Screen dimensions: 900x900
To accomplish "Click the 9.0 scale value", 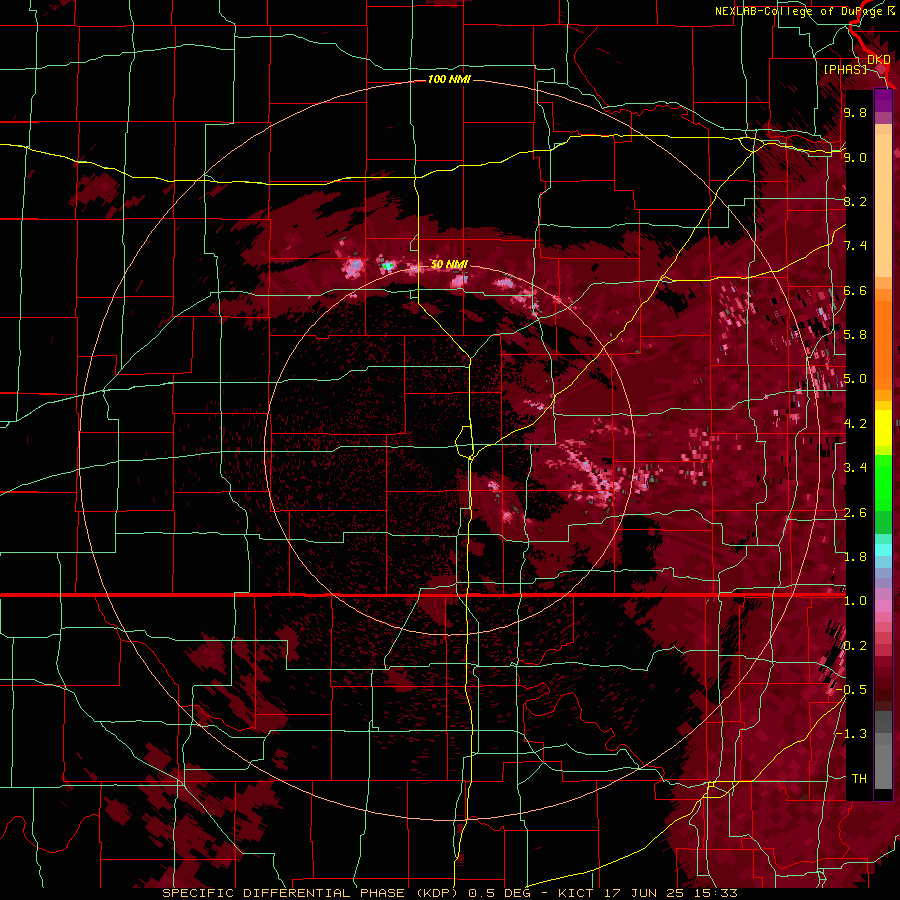I will (x=855, y=157).
